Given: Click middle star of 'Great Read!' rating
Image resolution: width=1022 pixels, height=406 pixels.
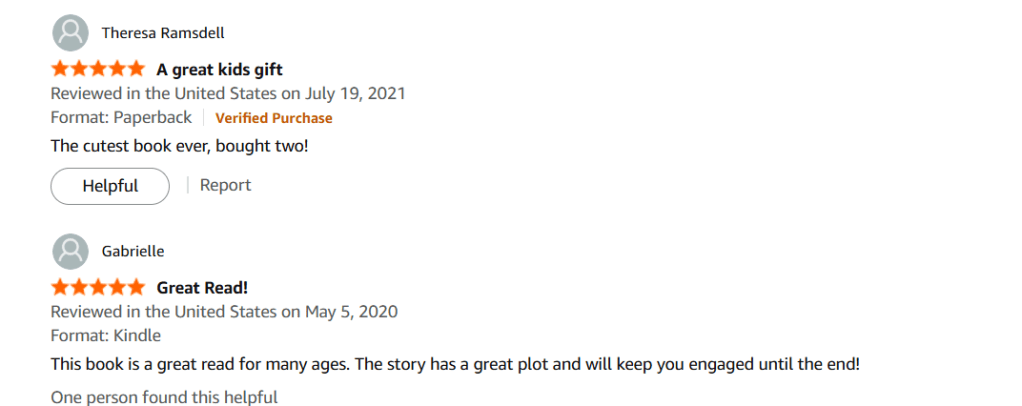Looking at the screenshot, I should coord(98,288).
